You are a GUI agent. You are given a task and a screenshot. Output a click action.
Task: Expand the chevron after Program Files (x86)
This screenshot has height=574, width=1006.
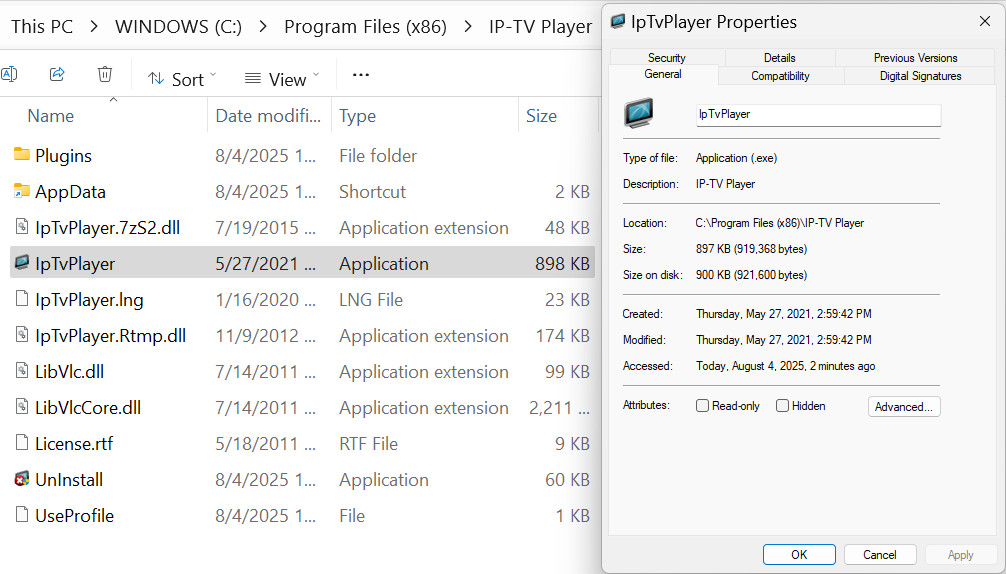(468, 26)
